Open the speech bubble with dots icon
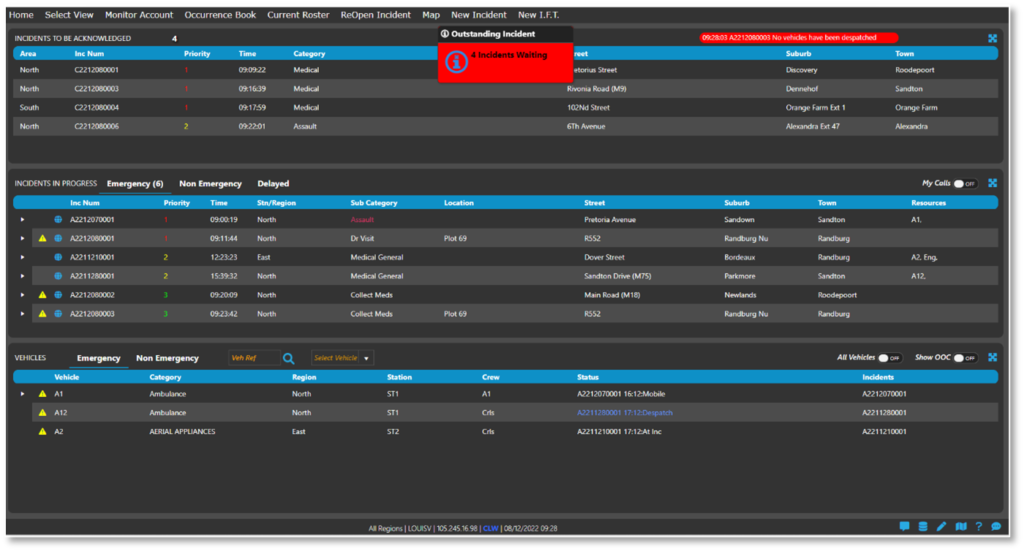The image size is (1024, 551). pos(996,526)
